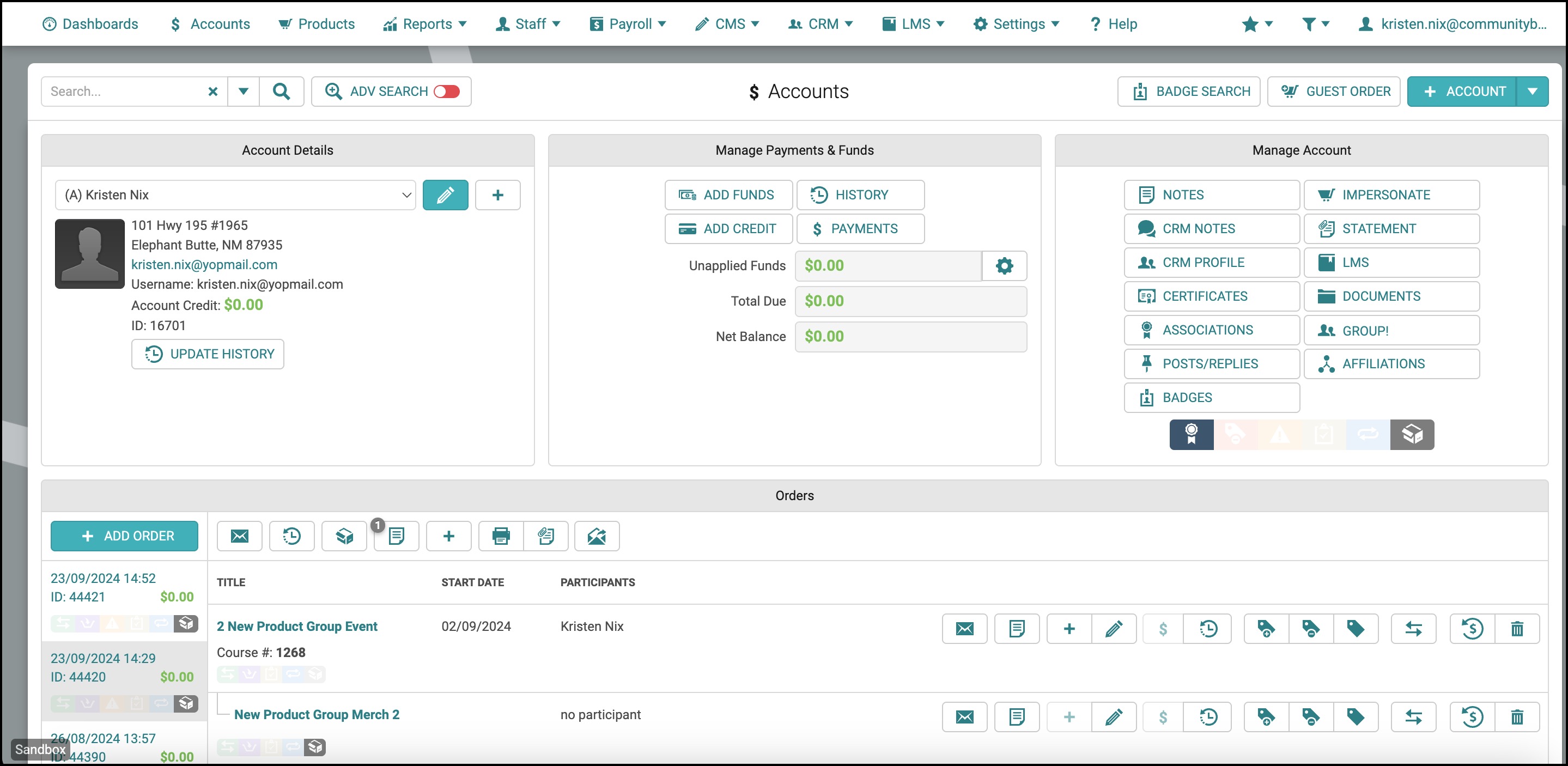
Task: Email the New Product Group Merch 2 item
Action: [x=965, y=716]
